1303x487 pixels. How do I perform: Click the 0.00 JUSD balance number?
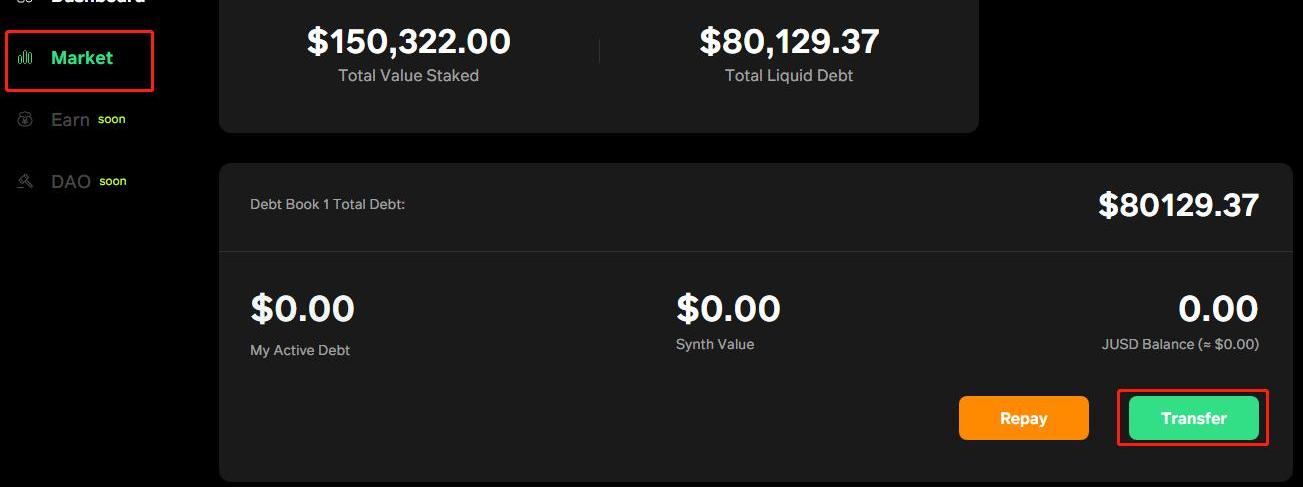point(1218,308)
